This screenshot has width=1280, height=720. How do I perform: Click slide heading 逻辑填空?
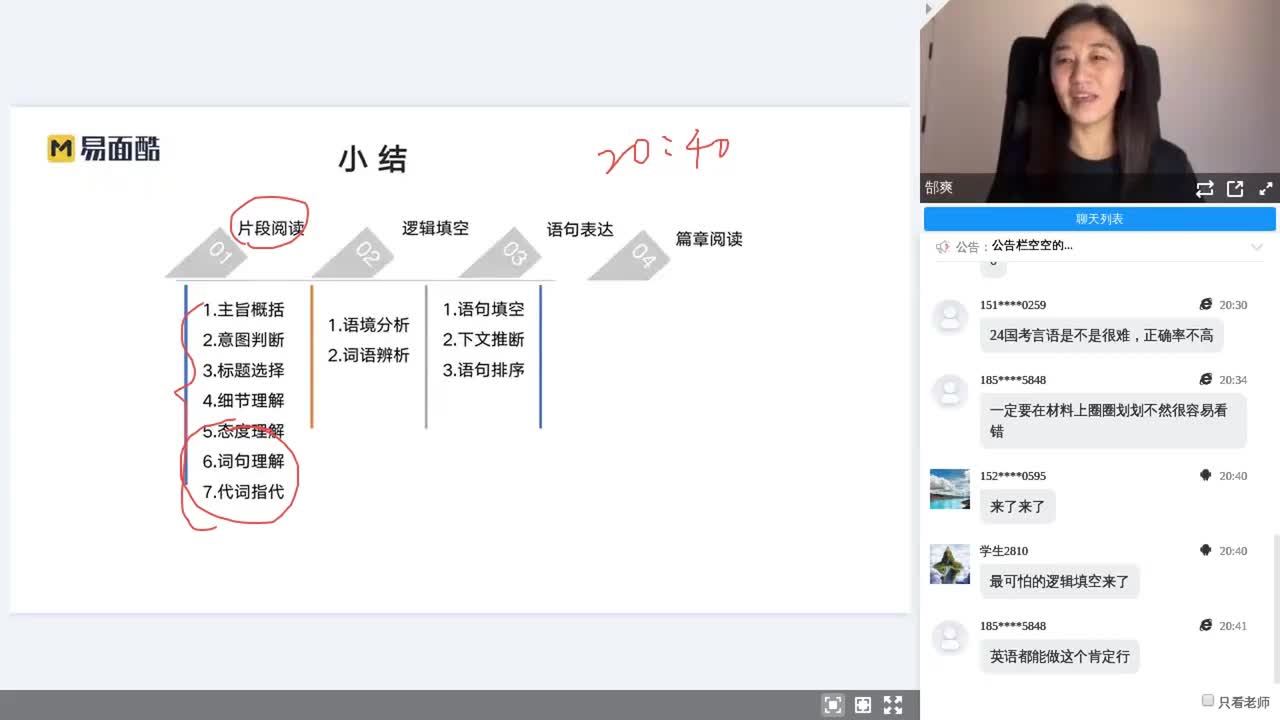435,228
